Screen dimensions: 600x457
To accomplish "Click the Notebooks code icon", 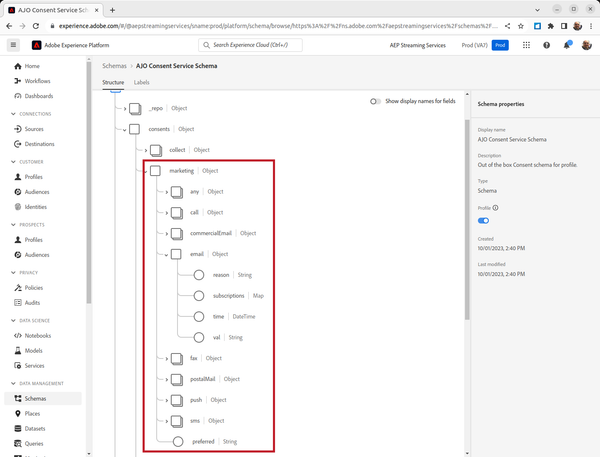I will tap(18, 336).
